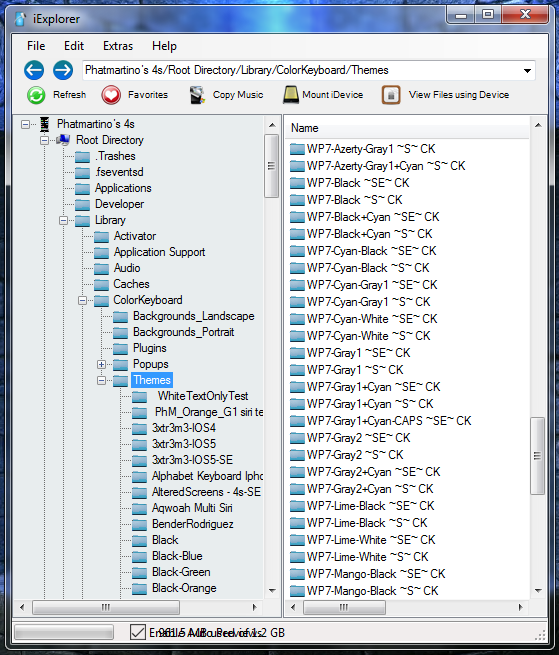Click the Backgrounds_Landscape folder icon
Screen dimensions: 559x655
[x=120, y=317]
